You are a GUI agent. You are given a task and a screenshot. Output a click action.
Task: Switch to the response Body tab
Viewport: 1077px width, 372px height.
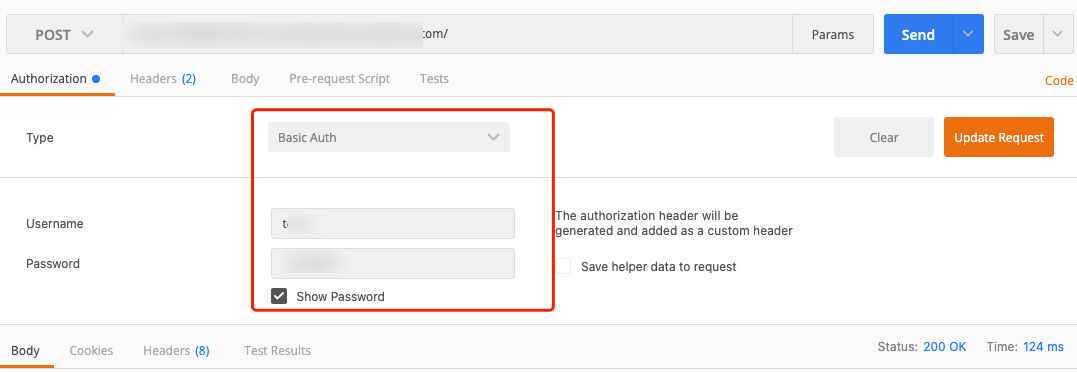point(25,351)
